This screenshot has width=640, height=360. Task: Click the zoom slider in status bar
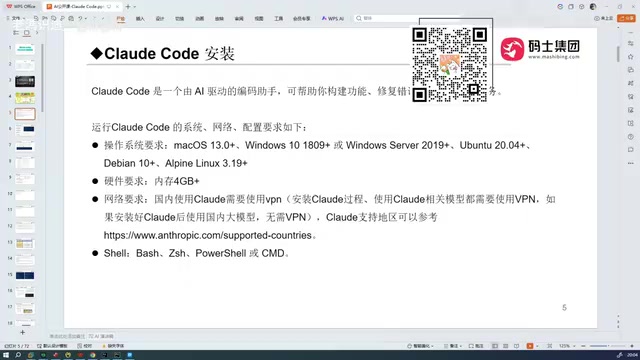607,346
